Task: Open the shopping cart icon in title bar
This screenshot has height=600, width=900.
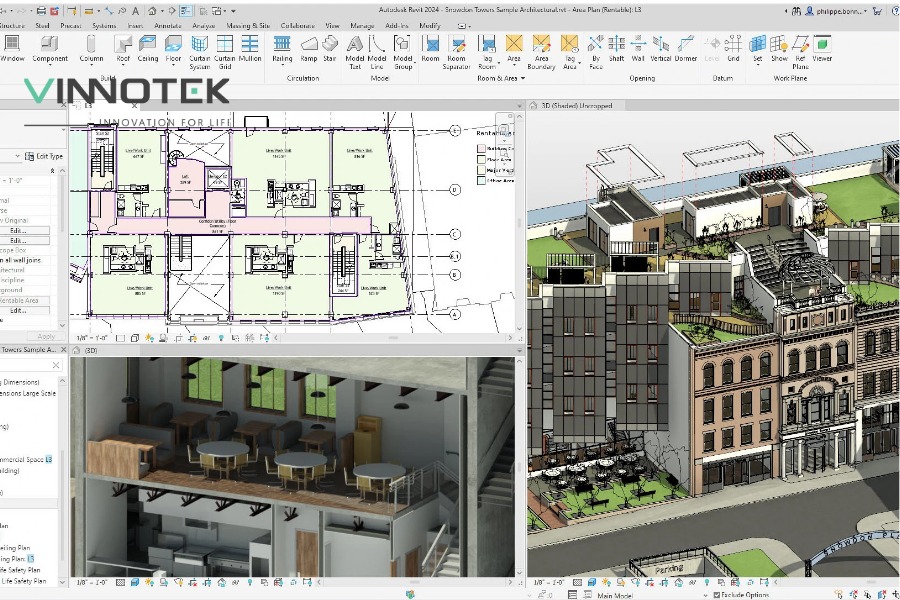Action: tap(877, 10)
